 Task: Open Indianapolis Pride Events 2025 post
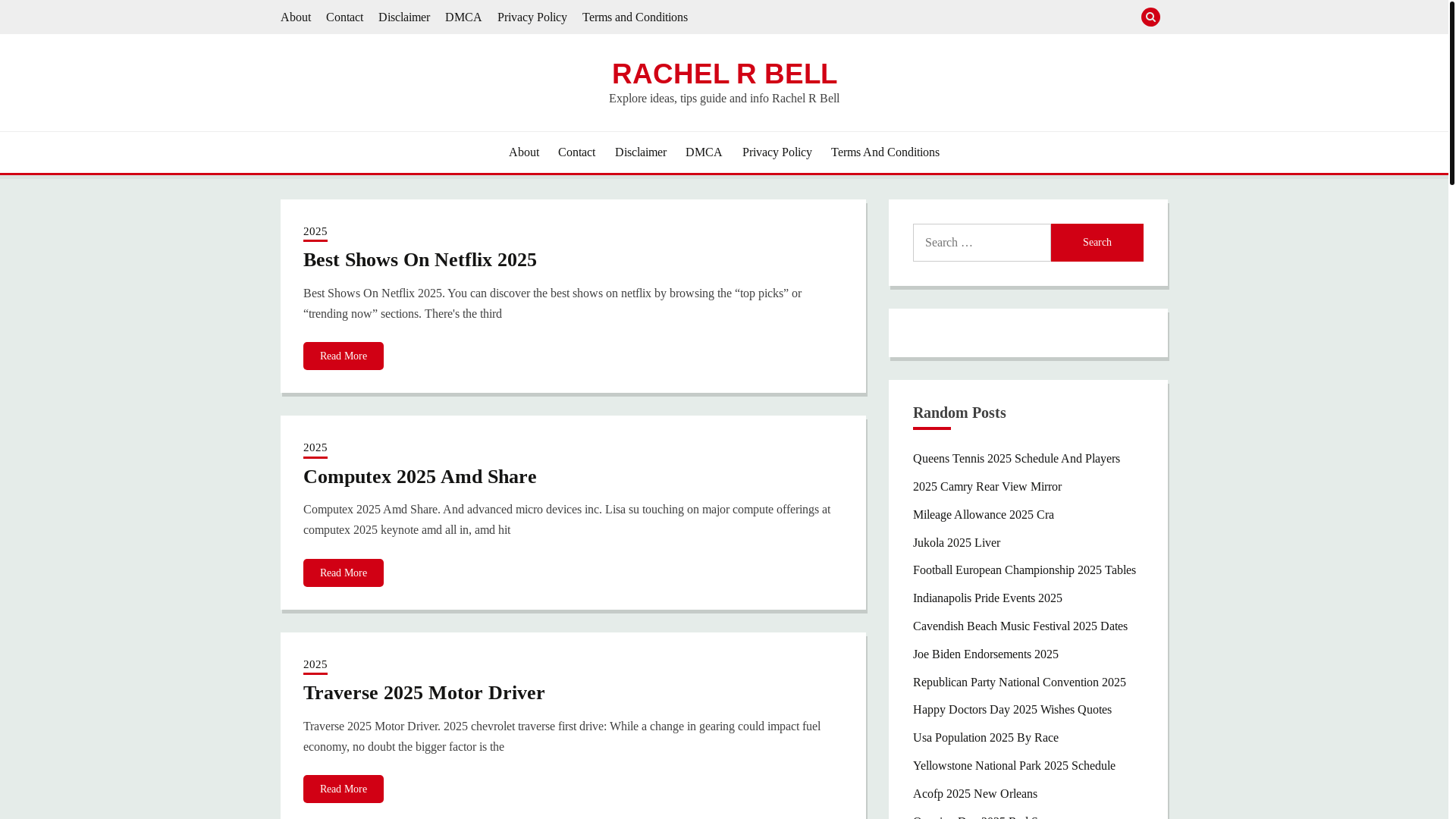click(x=987, y=598)
